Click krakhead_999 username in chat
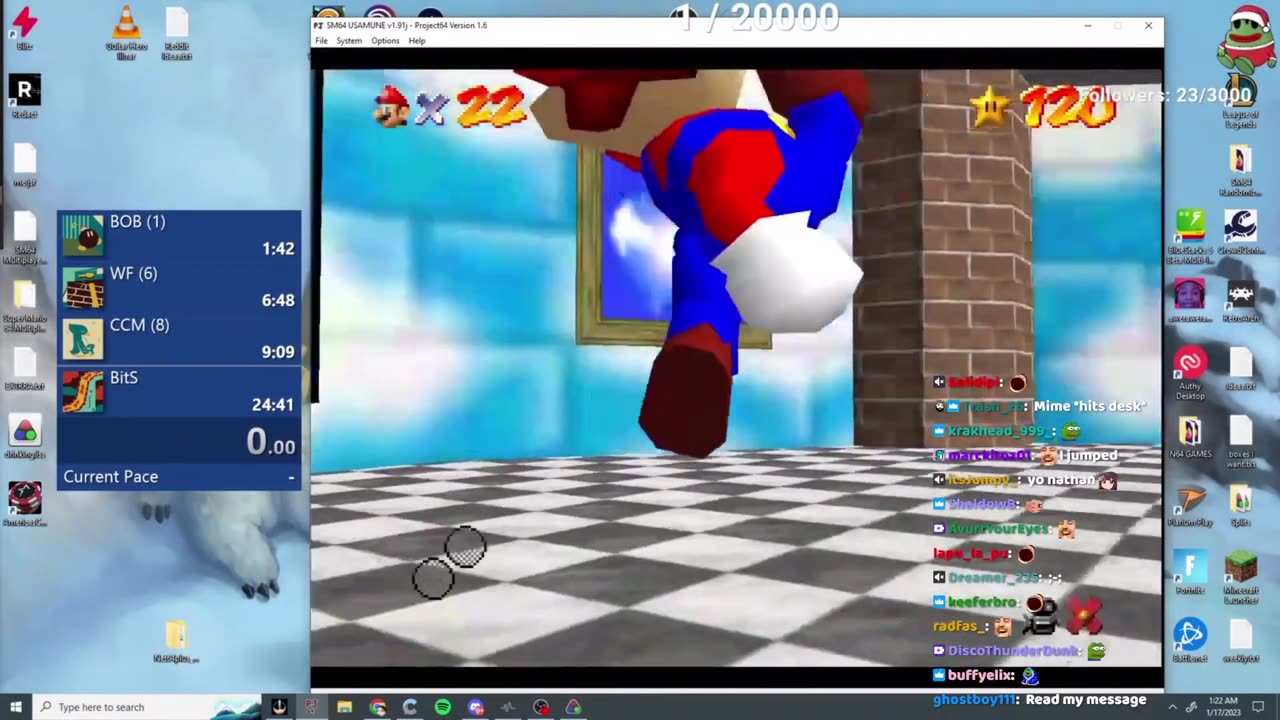The height and width of the screenshot is (720, 1280). 1000,431
